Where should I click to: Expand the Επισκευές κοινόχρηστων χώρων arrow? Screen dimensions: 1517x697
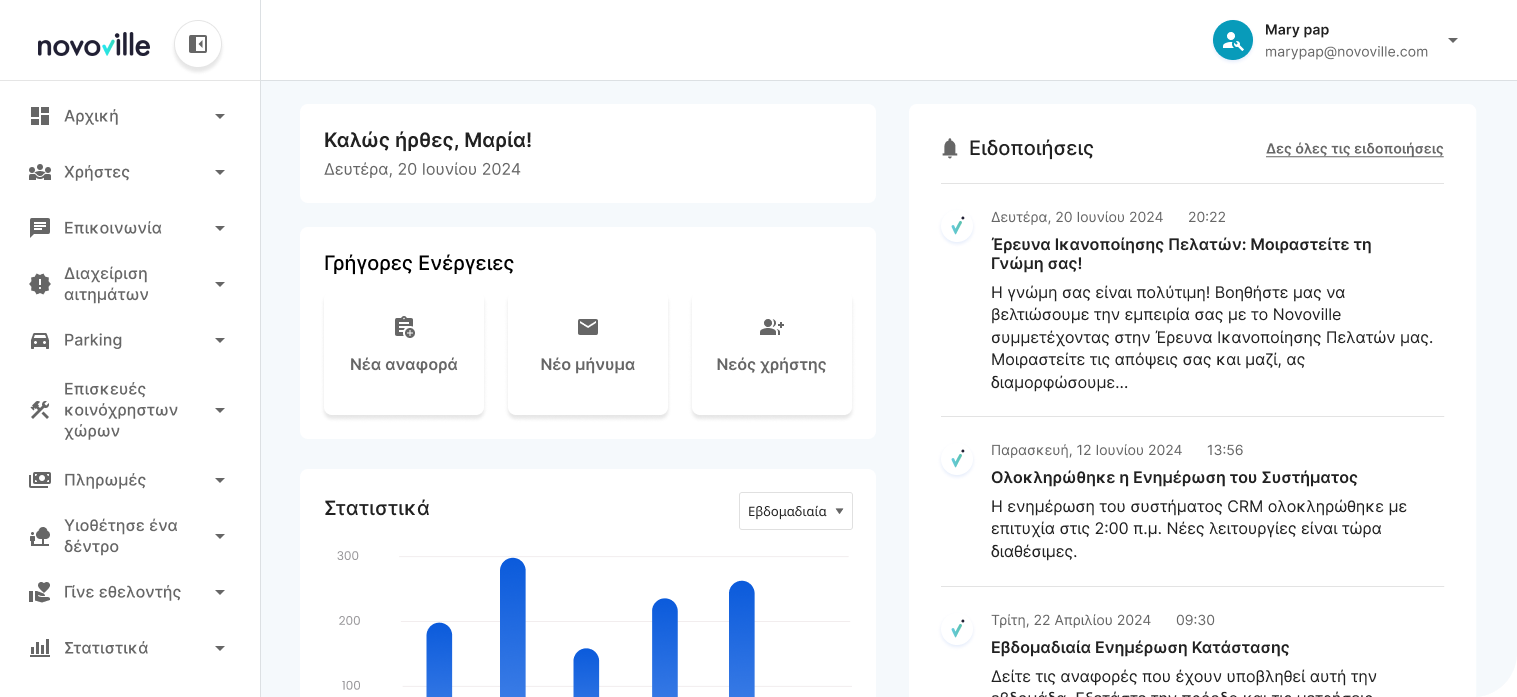click(220, 410)
